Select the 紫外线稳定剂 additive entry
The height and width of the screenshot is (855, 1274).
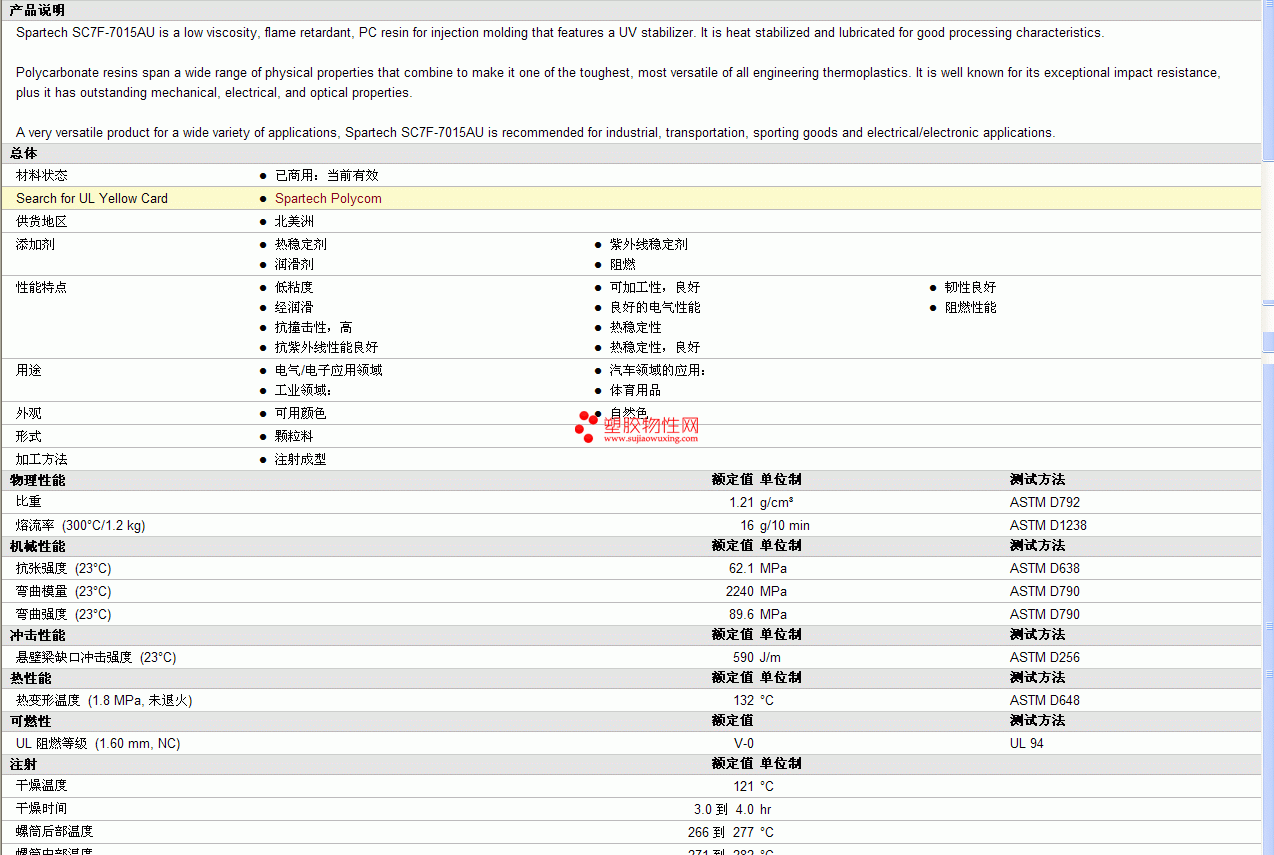[x=649, y=244]
